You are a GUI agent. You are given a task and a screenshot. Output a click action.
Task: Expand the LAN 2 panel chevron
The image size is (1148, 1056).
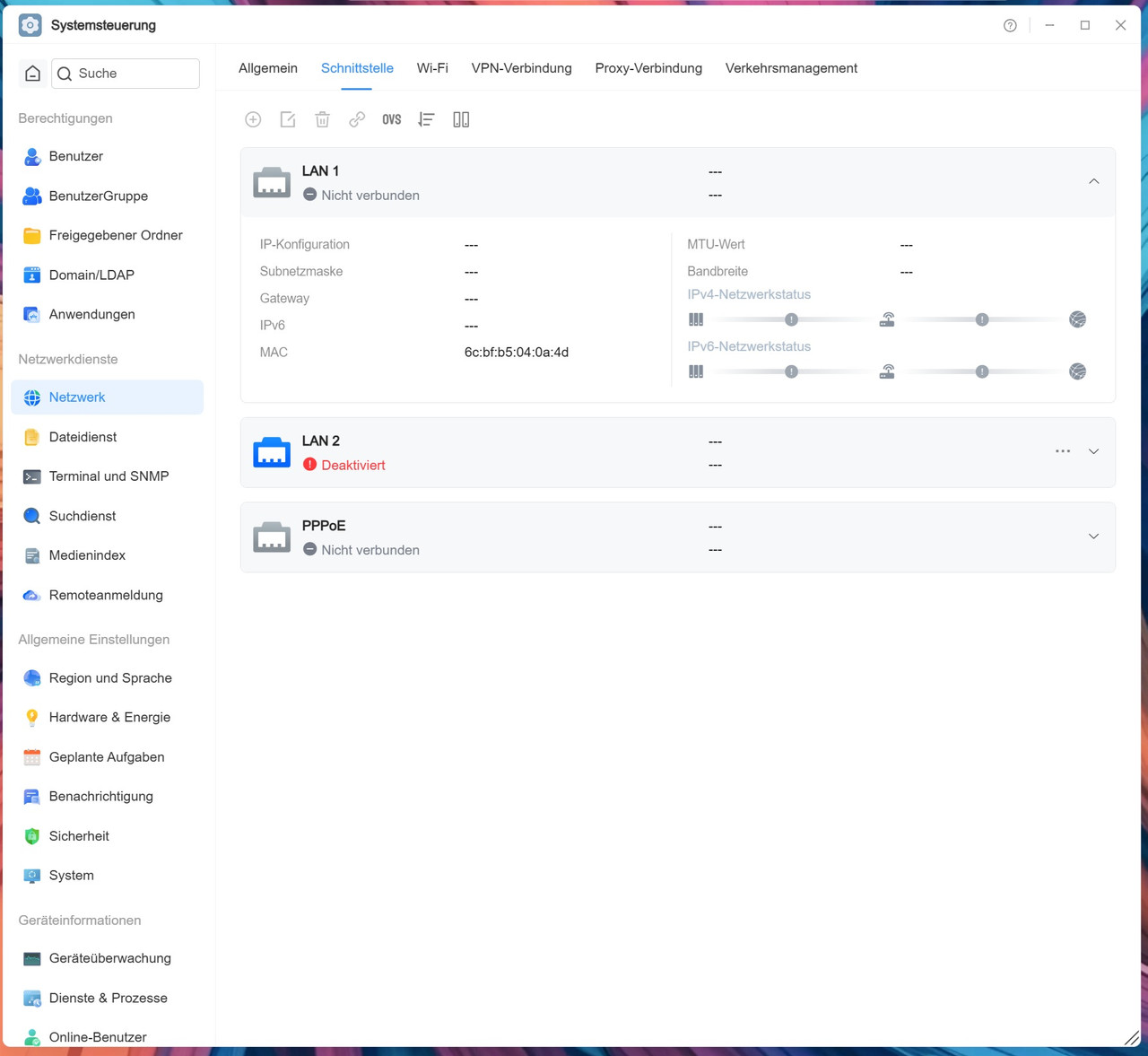[1094, 452]
